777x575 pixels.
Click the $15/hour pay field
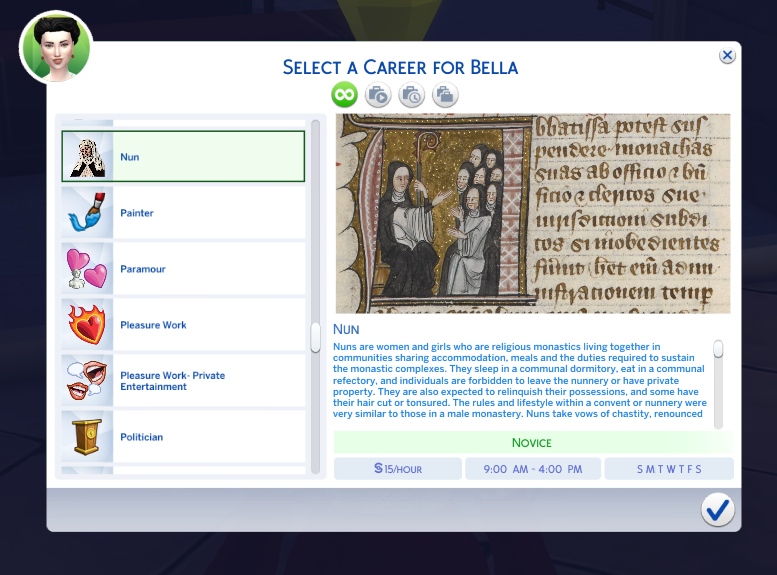(x=398, y=469)
